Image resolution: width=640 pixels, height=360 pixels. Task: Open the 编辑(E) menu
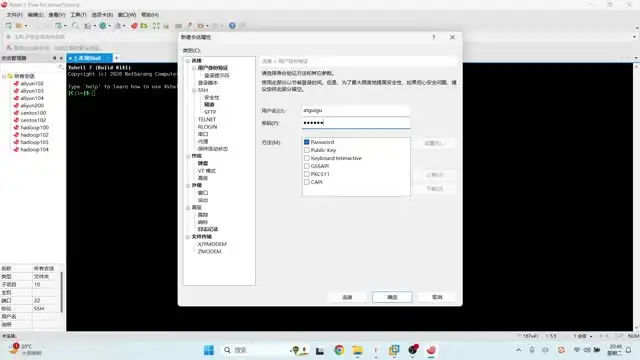click(x=35, y=15)
